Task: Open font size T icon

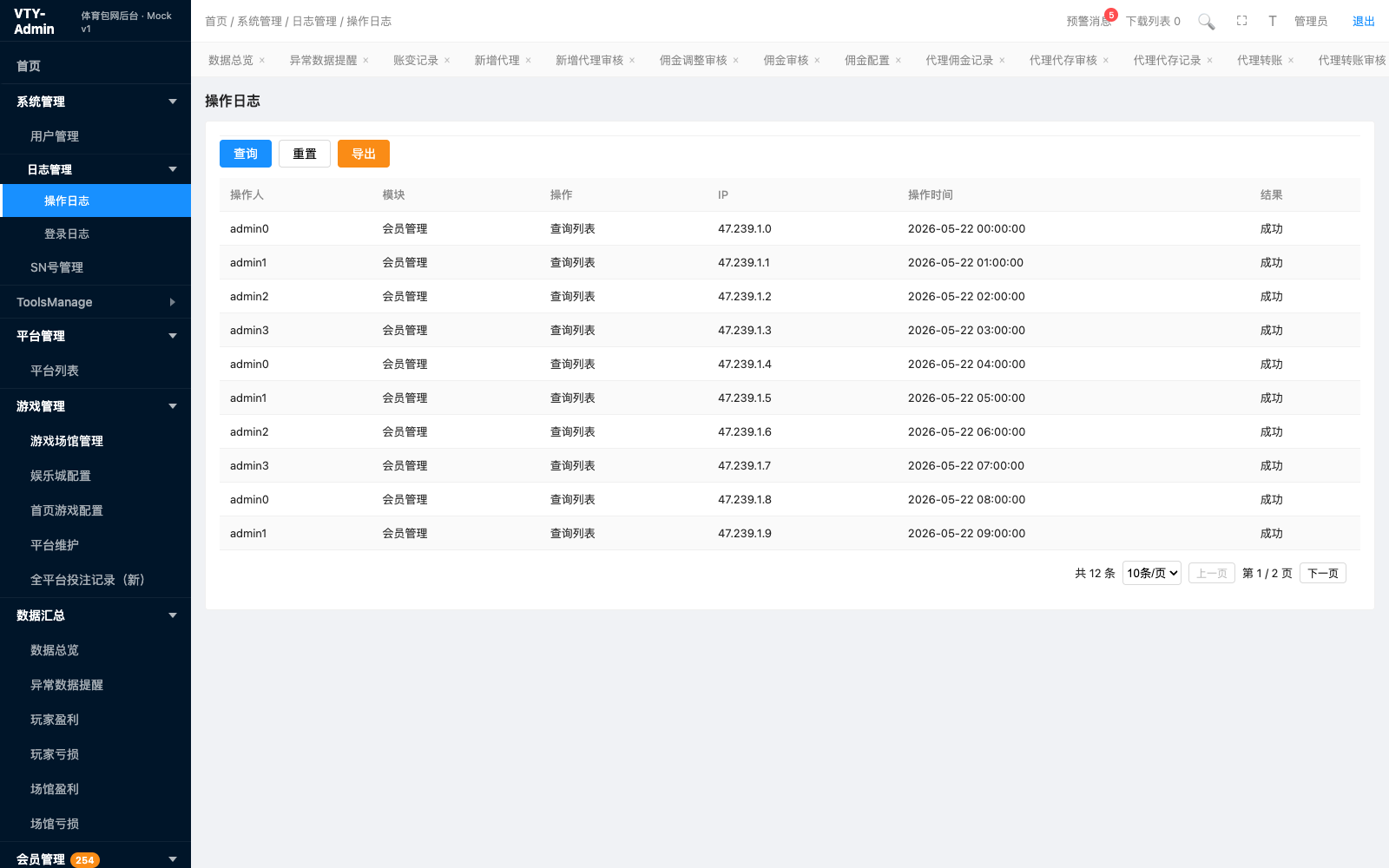Action: [x=1272, y=21]
